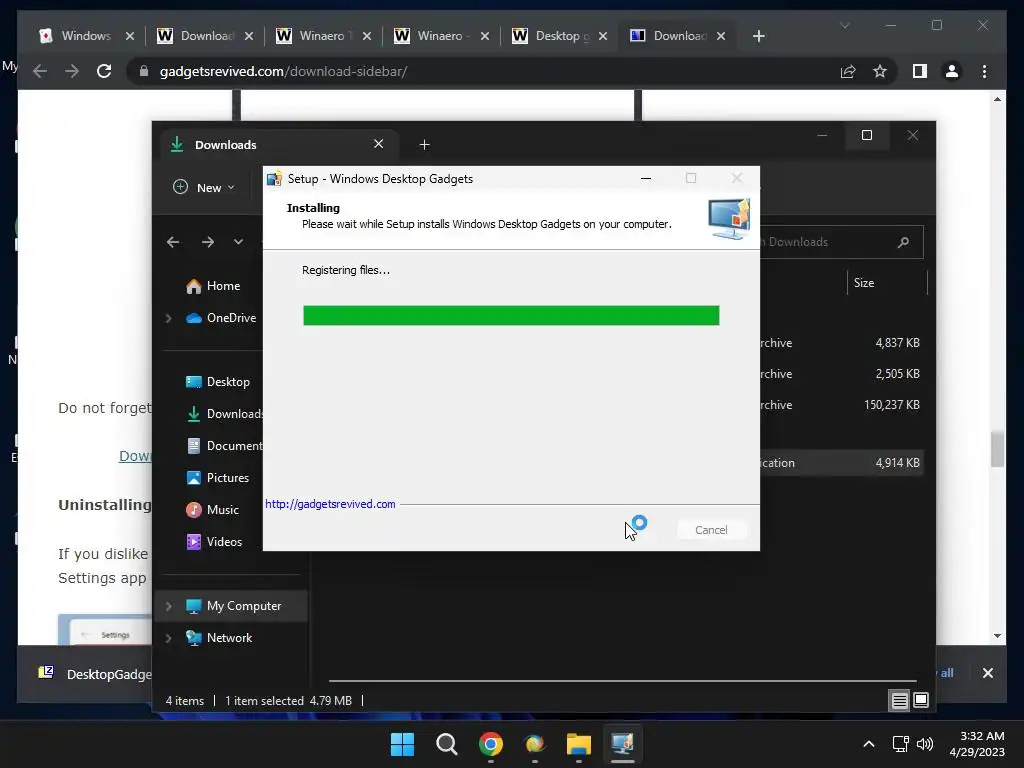Expand the Network tree node
The image size is (1024, 768).
click(168, 638)
